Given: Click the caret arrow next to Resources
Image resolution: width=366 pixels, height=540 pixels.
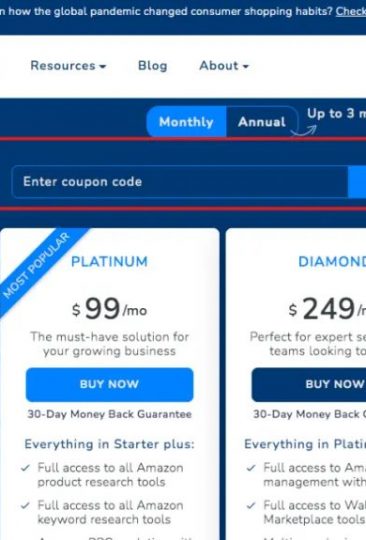Looking at the screenshot, I should pyautogui.click(x=103, y=66).
